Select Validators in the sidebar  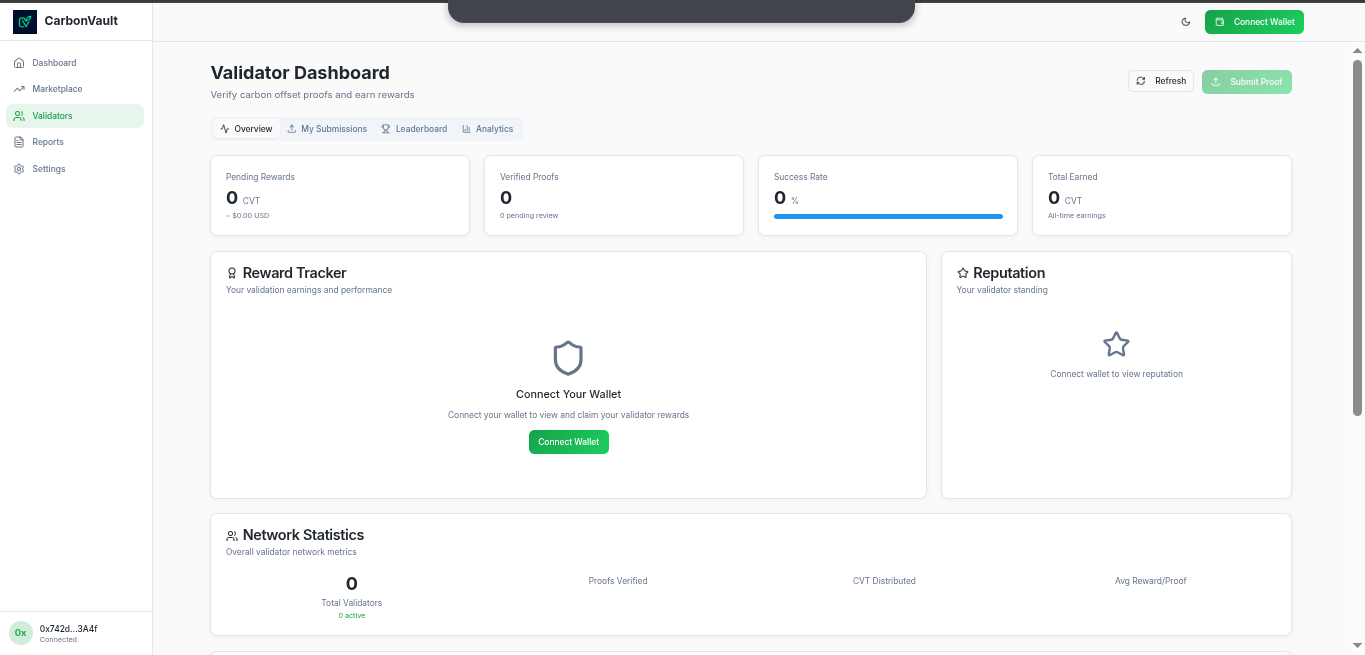point(52,116)
